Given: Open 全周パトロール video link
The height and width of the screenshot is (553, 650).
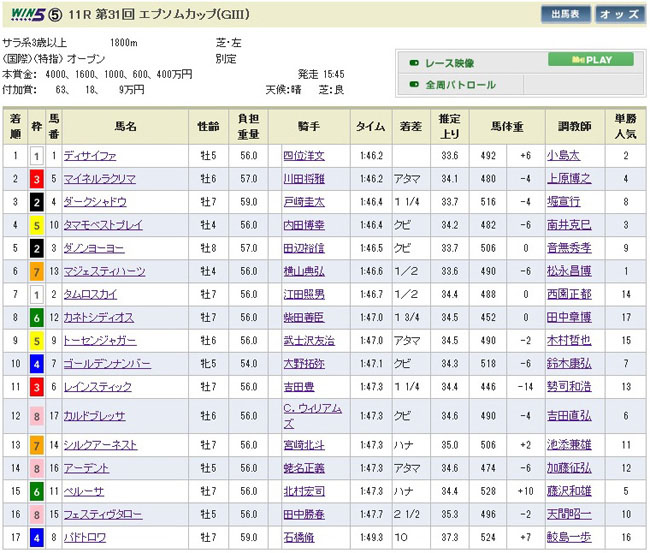Looking at the screenshot, I should [x=460, y=85].
